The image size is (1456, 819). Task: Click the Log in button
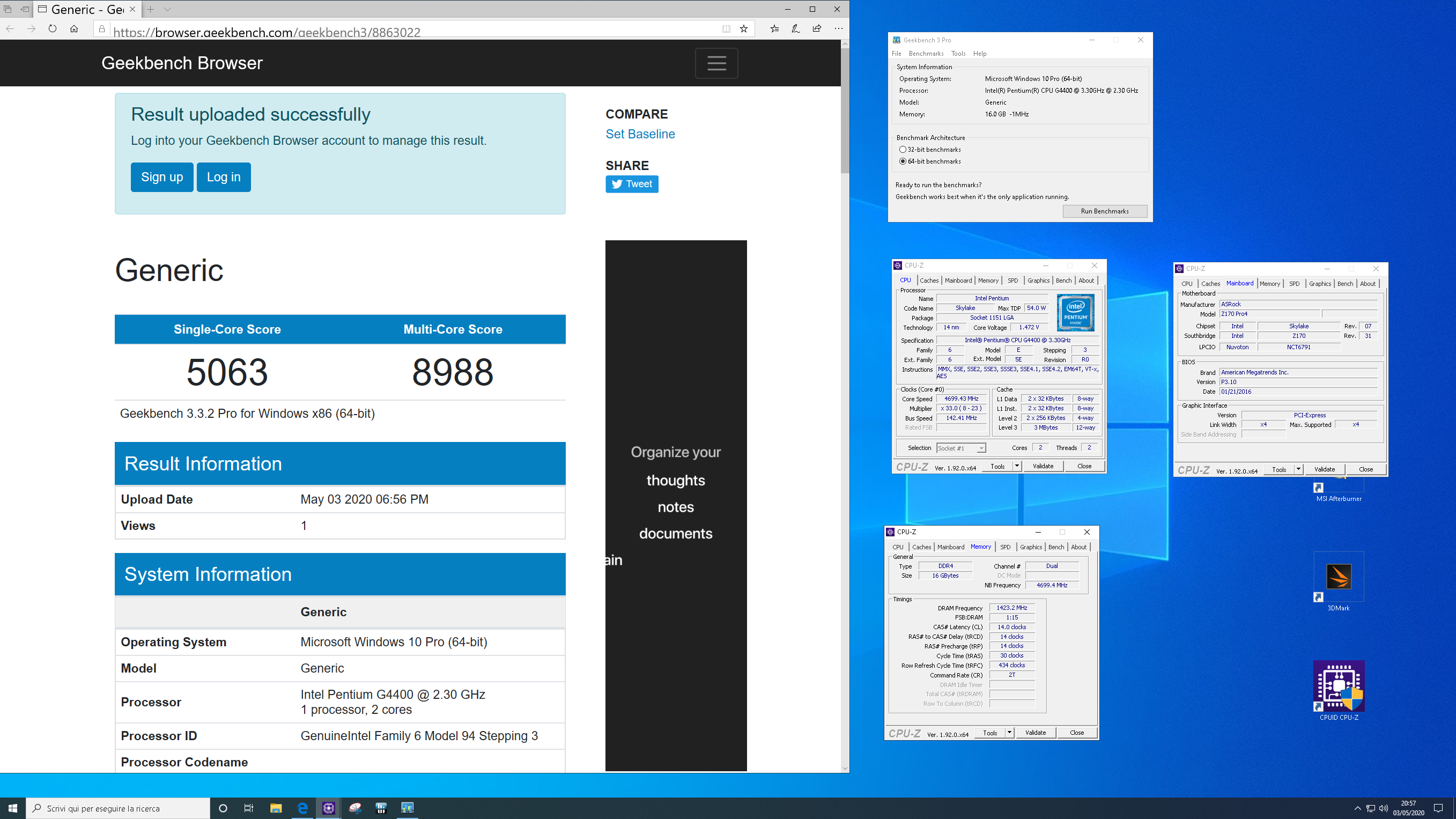pos(224,177)
